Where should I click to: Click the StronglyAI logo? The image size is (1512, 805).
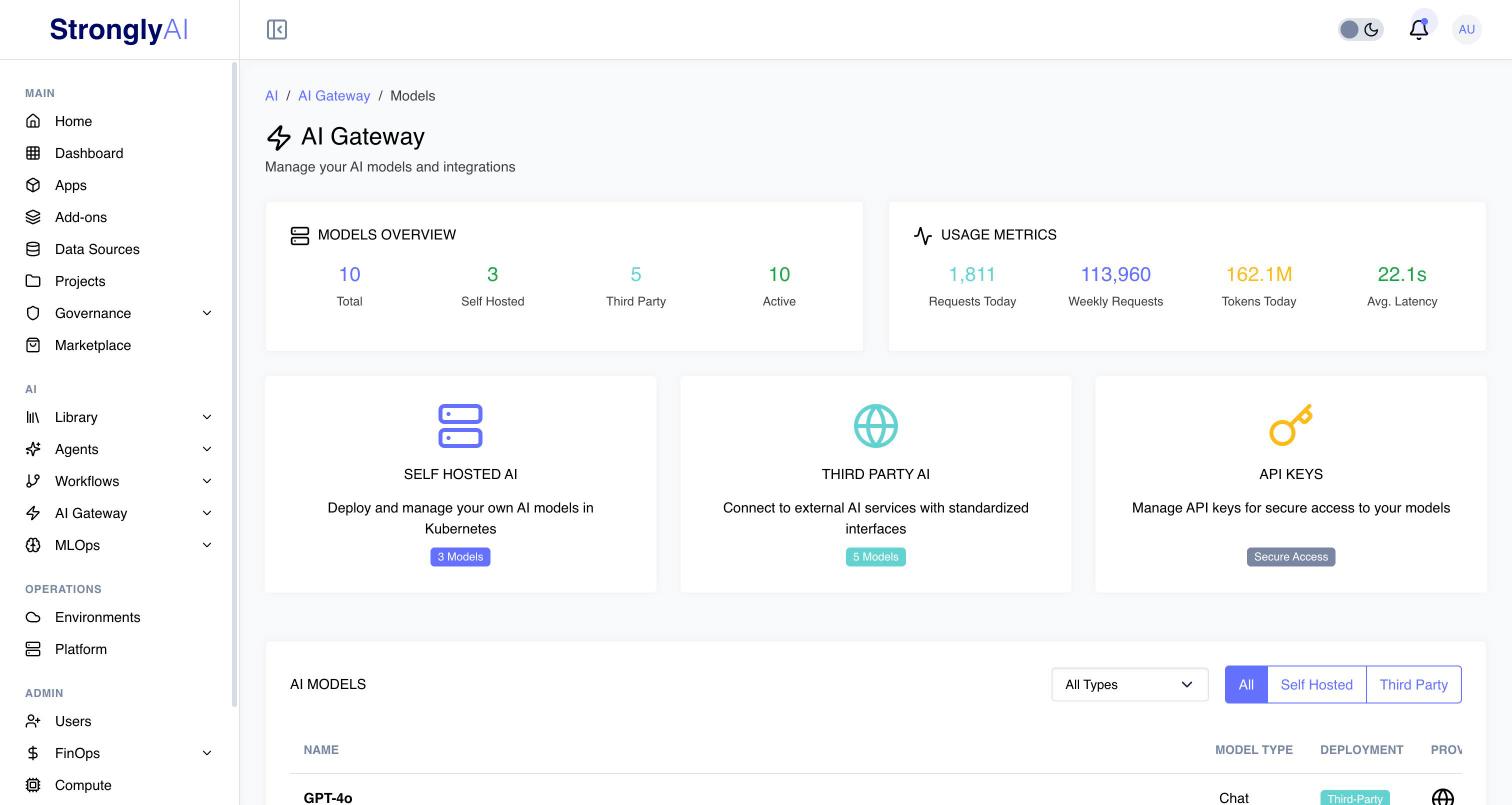click(119, 30)
